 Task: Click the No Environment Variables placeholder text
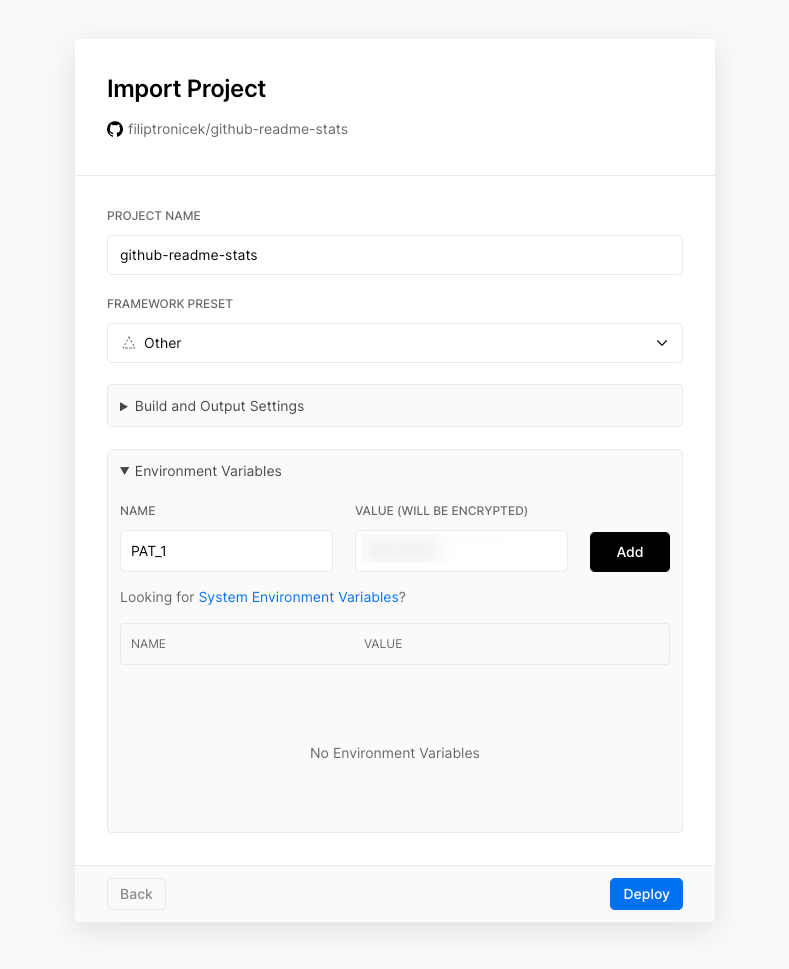pos(394,753)
